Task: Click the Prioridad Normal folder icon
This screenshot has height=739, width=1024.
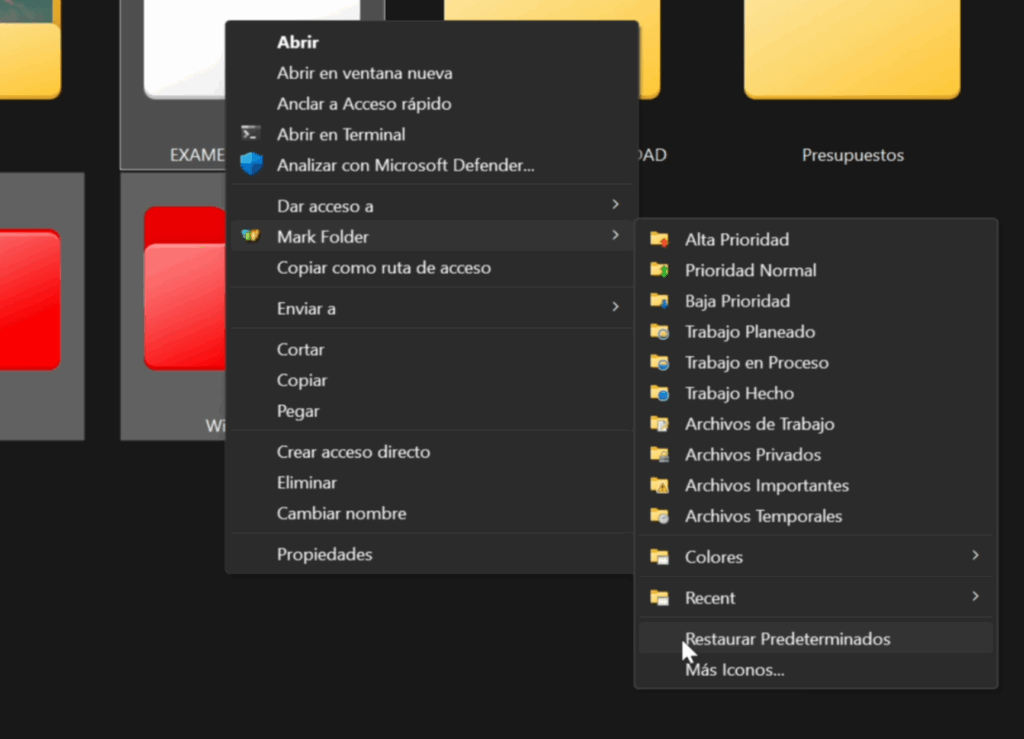Action: pyautogui.click(x=660, y=270)
